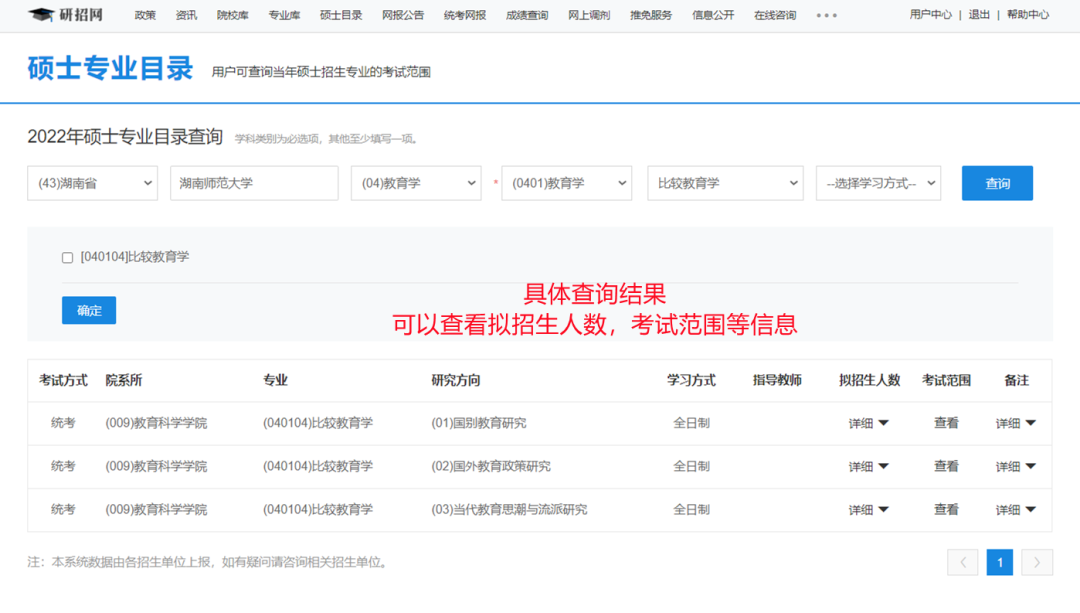Open the --选择学习方式-- dropdown
Viewport: 1080px width, 613px height.
click(x=878, y=183)
